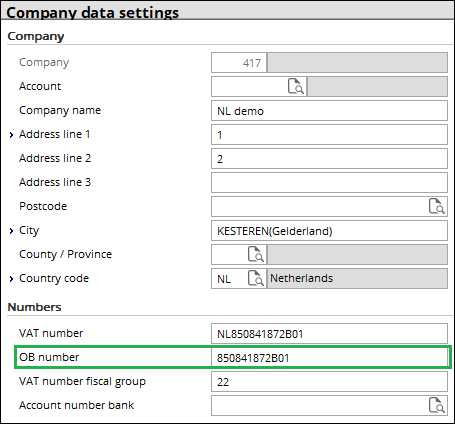This screenshot has height=424, width=455.
Task: Click the Address line 1 field
Action: point(329,135)
